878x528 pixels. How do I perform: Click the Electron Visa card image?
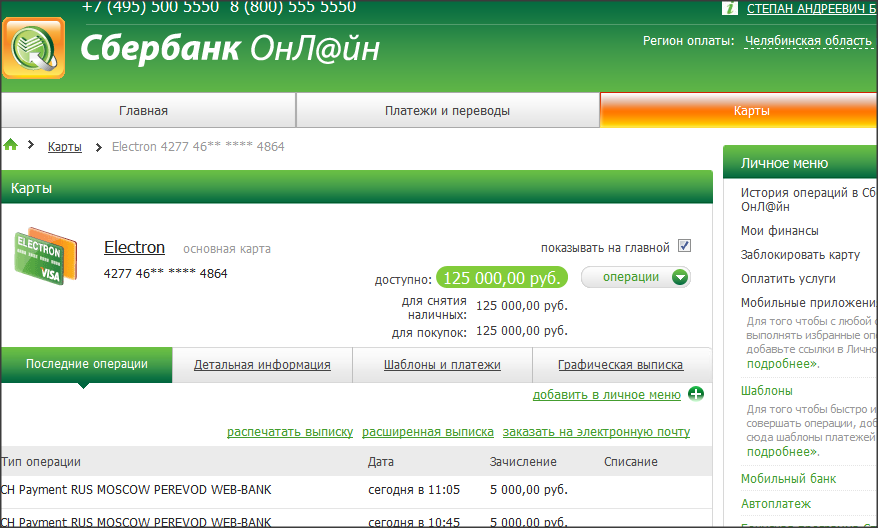[45, 256]
